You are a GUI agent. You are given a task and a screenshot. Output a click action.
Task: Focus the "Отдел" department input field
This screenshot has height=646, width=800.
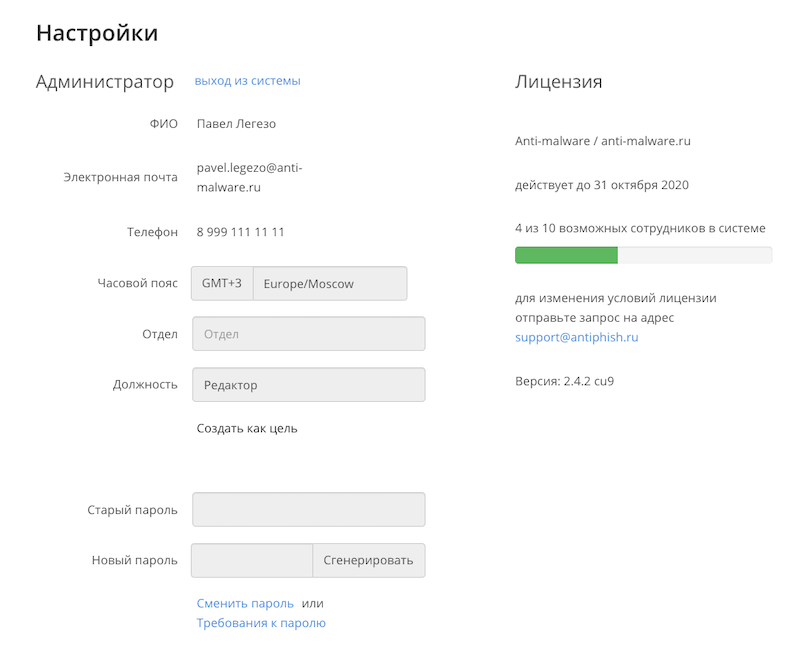pos(308,334)
